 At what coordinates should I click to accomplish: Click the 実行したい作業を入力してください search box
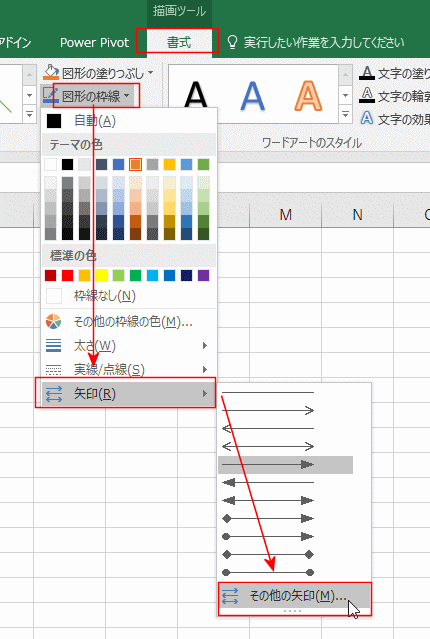[x=324, y=42]
